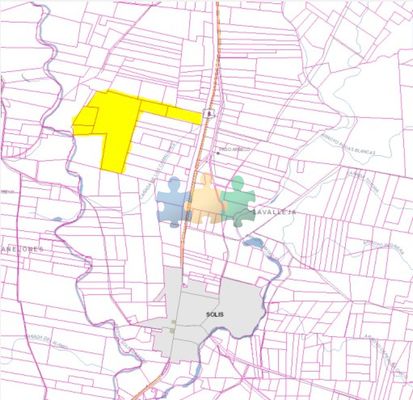Click the eastern arm of the yellow parcel
Image resolution: width=413 pixels, height=400 pixels.
170,112
